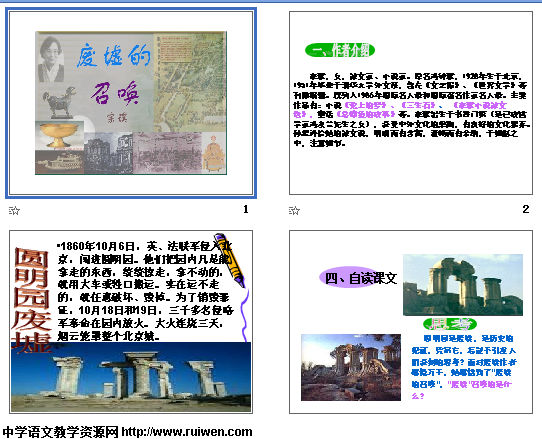The image size is (542, 439).
Task: Click the bronze animal statue image on slide 1
Action: (x=60, y=102)
